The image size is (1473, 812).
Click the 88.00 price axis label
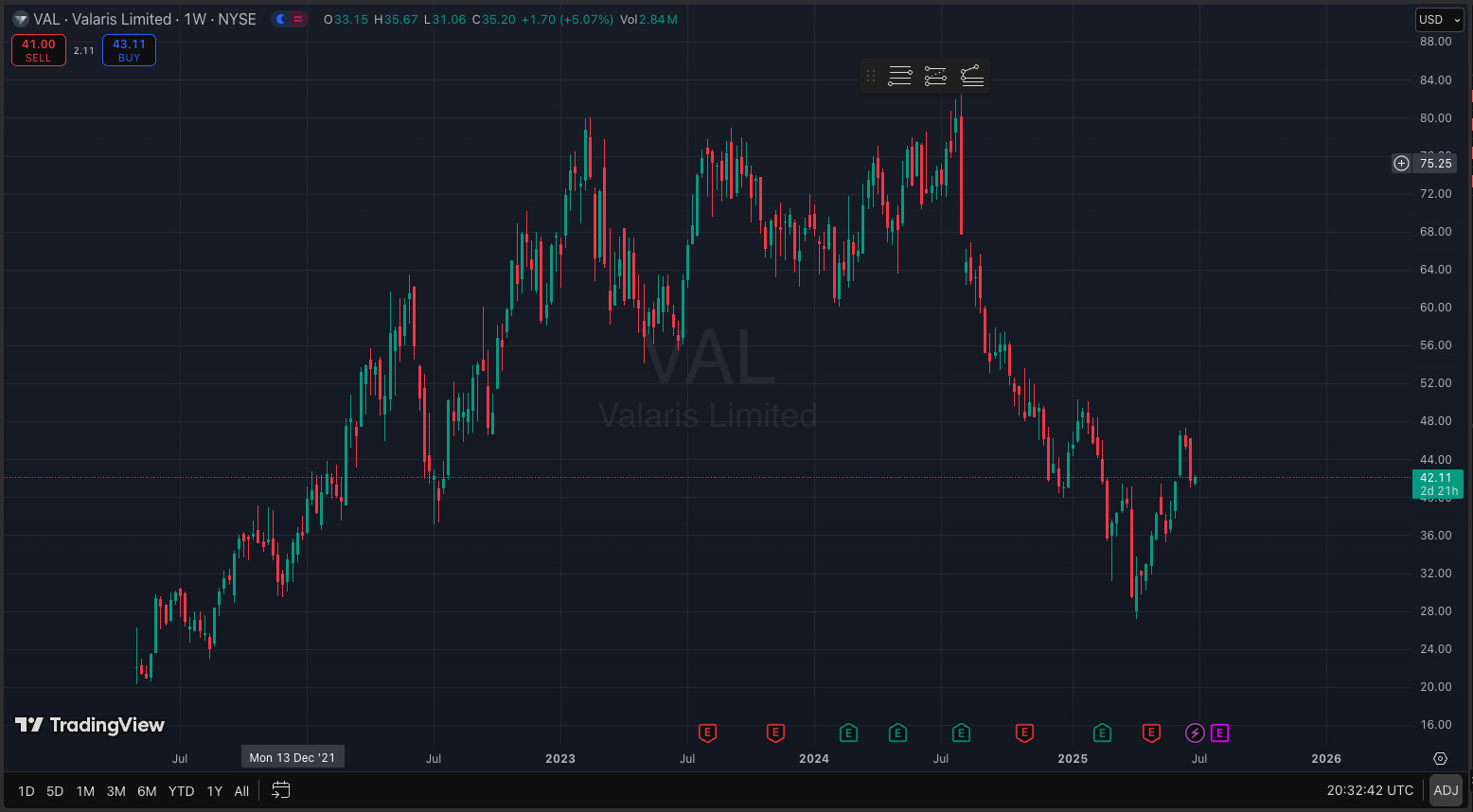(x=1435, y=42)
